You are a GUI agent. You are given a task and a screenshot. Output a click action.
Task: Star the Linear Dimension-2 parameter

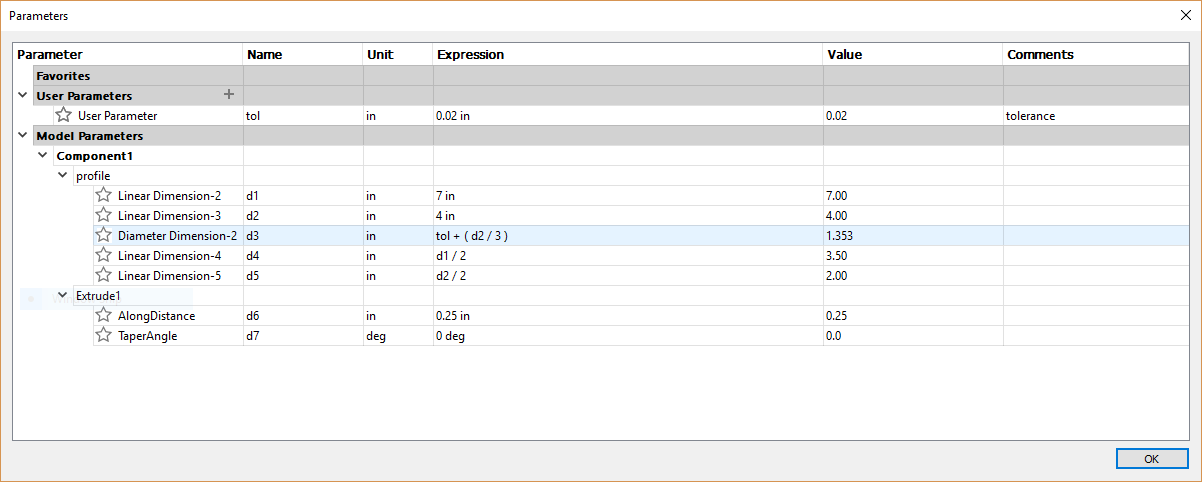coord(103,195)
